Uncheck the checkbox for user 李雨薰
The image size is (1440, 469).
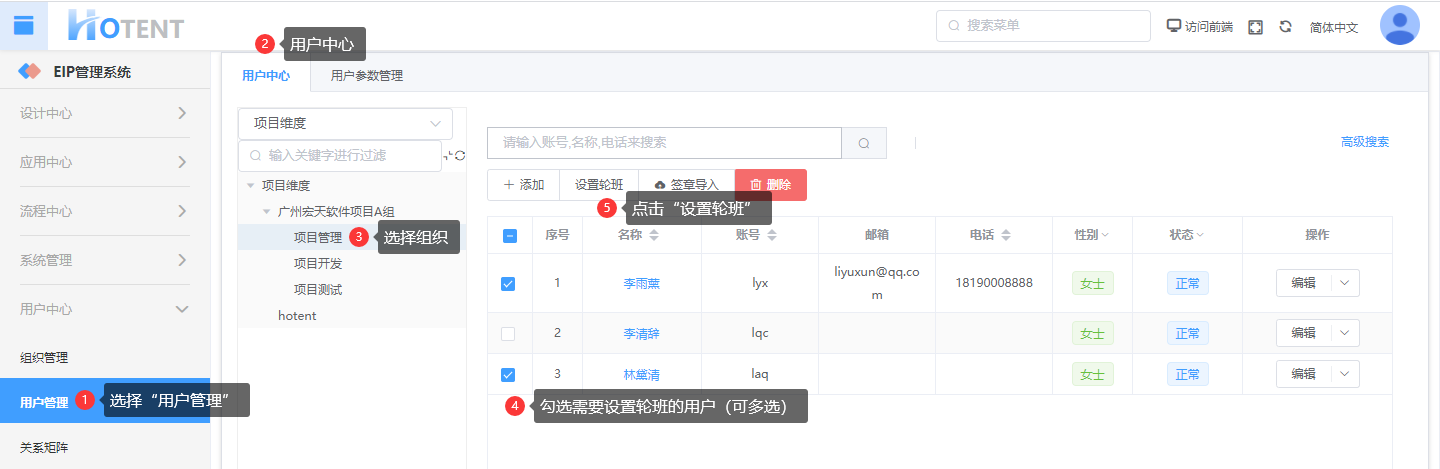[x=508, y=284]
